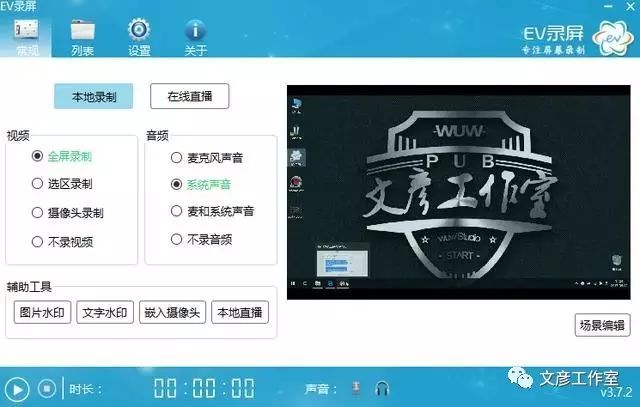Screen dimensions: 640x407
Task: Open the 列表 list tab
Action: (82, 38)
